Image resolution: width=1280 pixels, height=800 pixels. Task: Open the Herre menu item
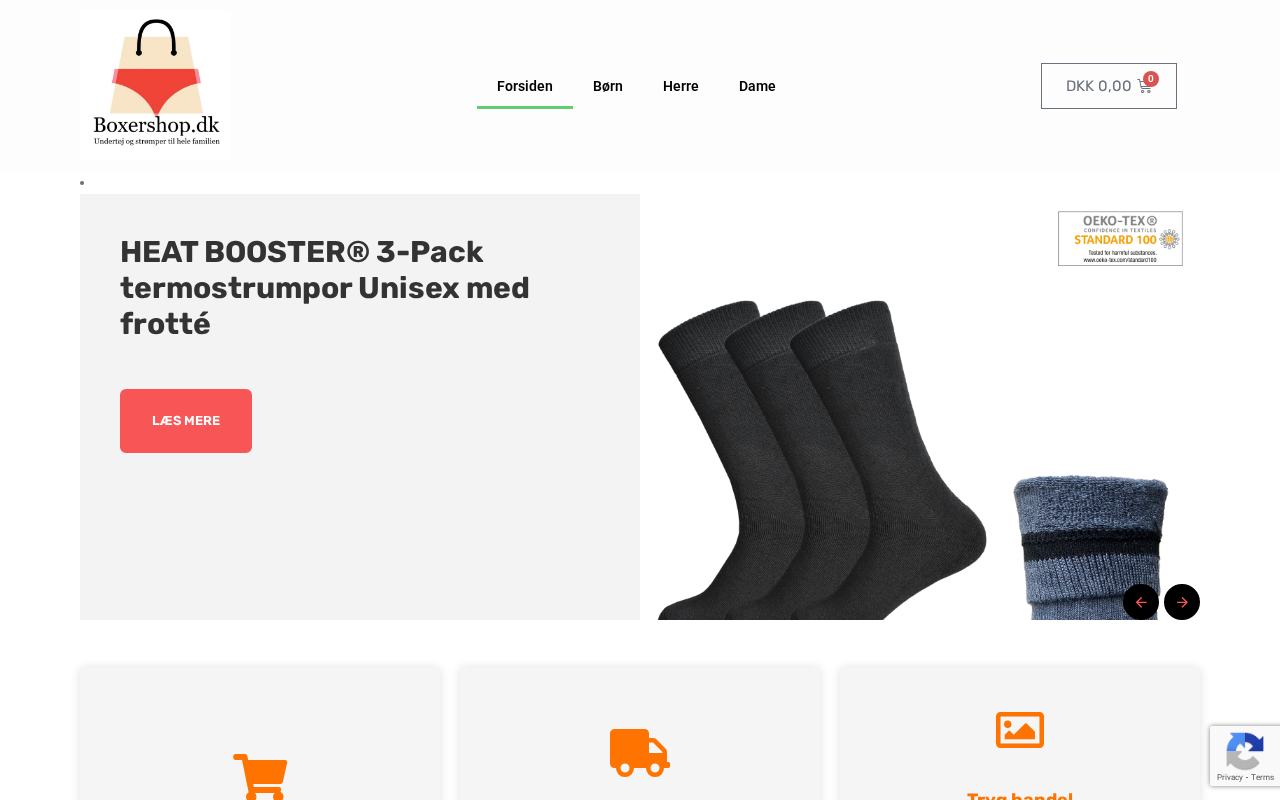[x=681, y=86]
